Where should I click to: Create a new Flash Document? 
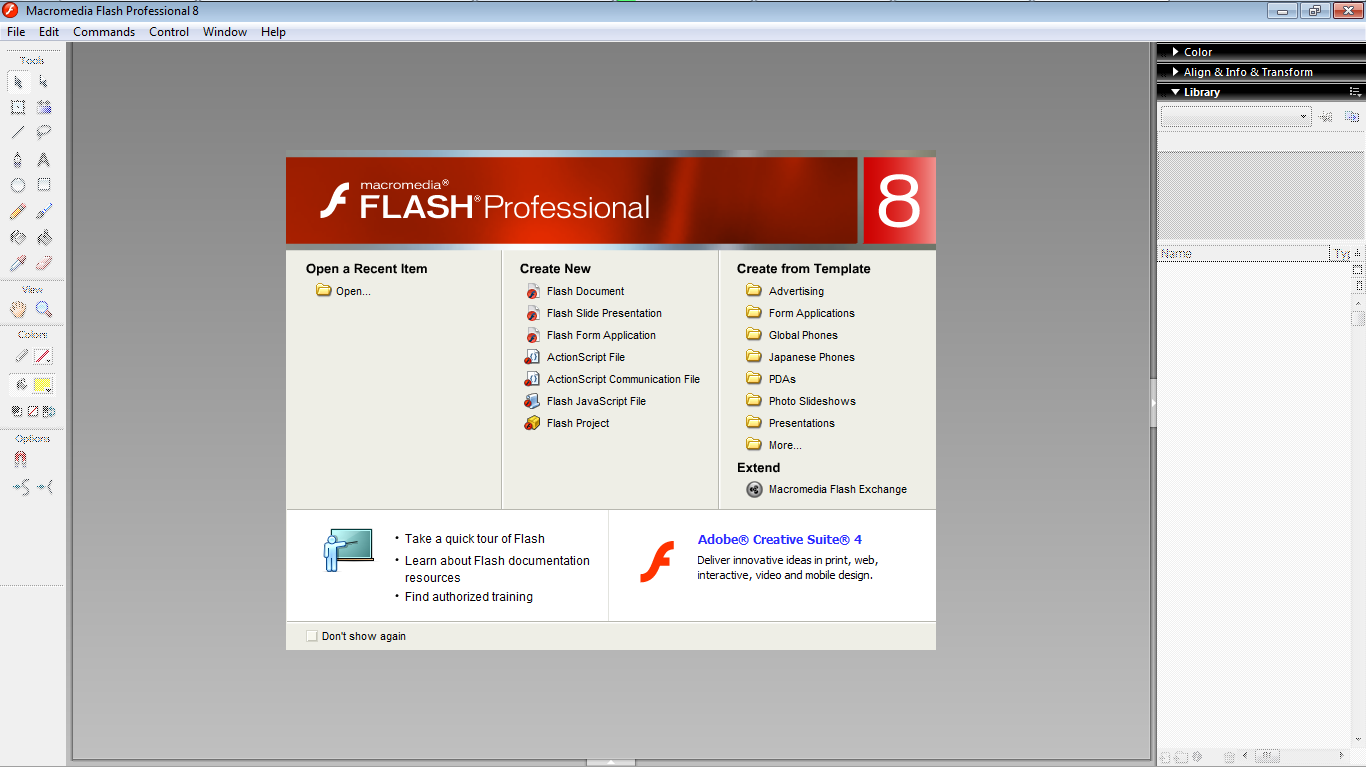[575, 291]
